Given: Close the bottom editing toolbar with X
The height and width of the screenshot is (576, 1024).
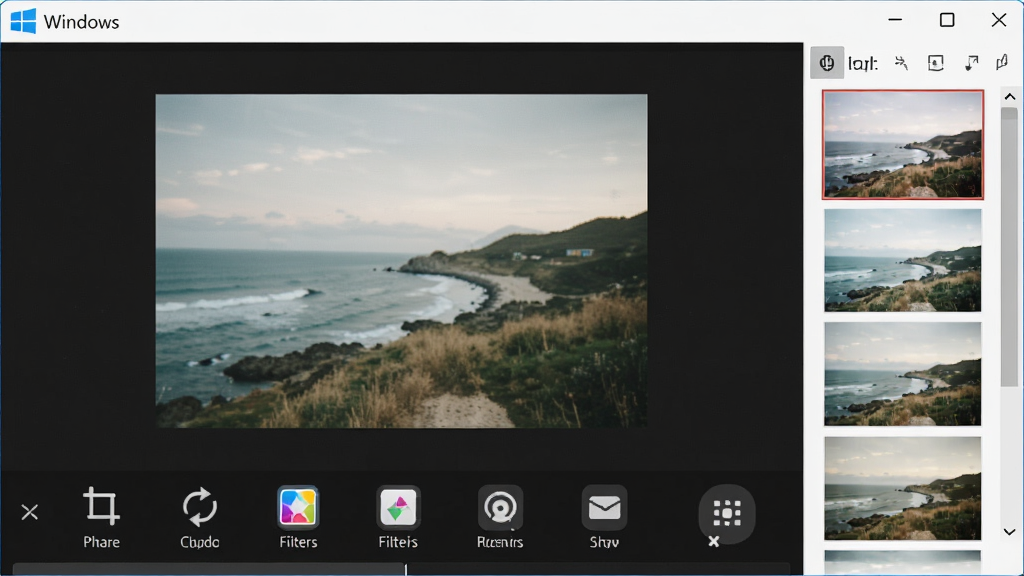Looking at the screenshot, I should pyautogui.click(x=29, y=512).
